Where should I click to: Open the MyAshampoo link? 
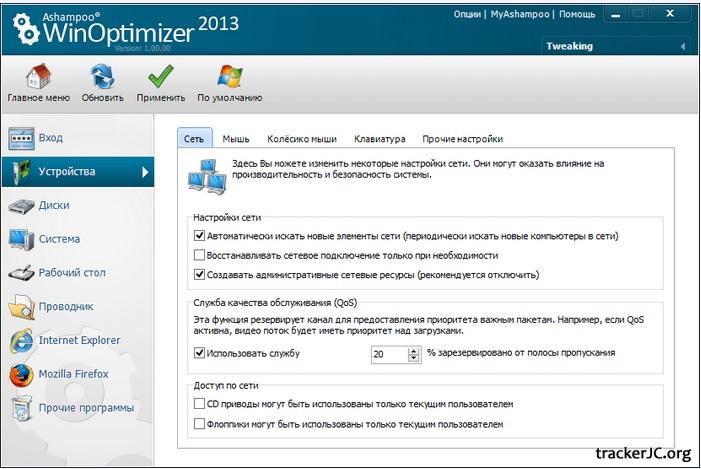click(520, 14)
